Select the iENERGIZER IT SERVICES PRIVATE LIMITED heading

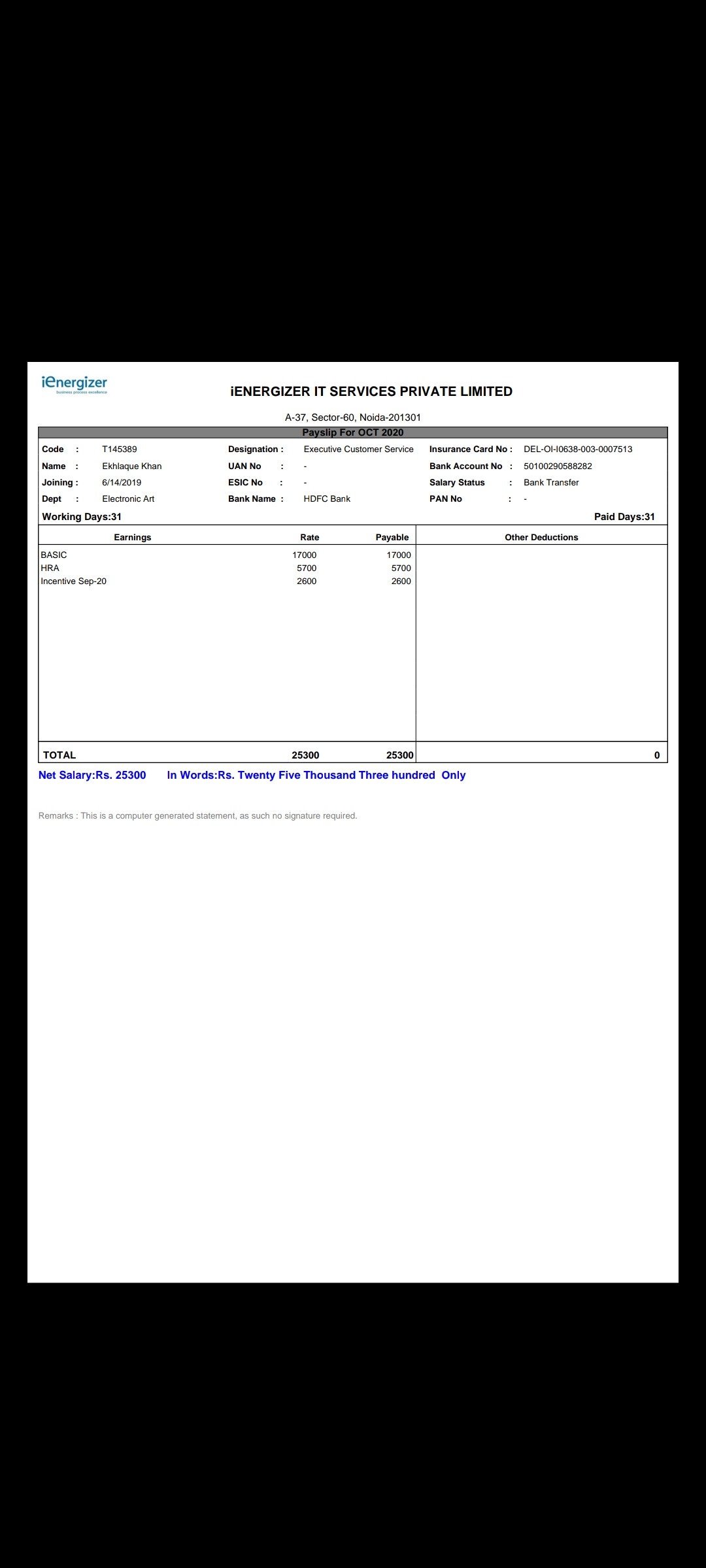371,391
